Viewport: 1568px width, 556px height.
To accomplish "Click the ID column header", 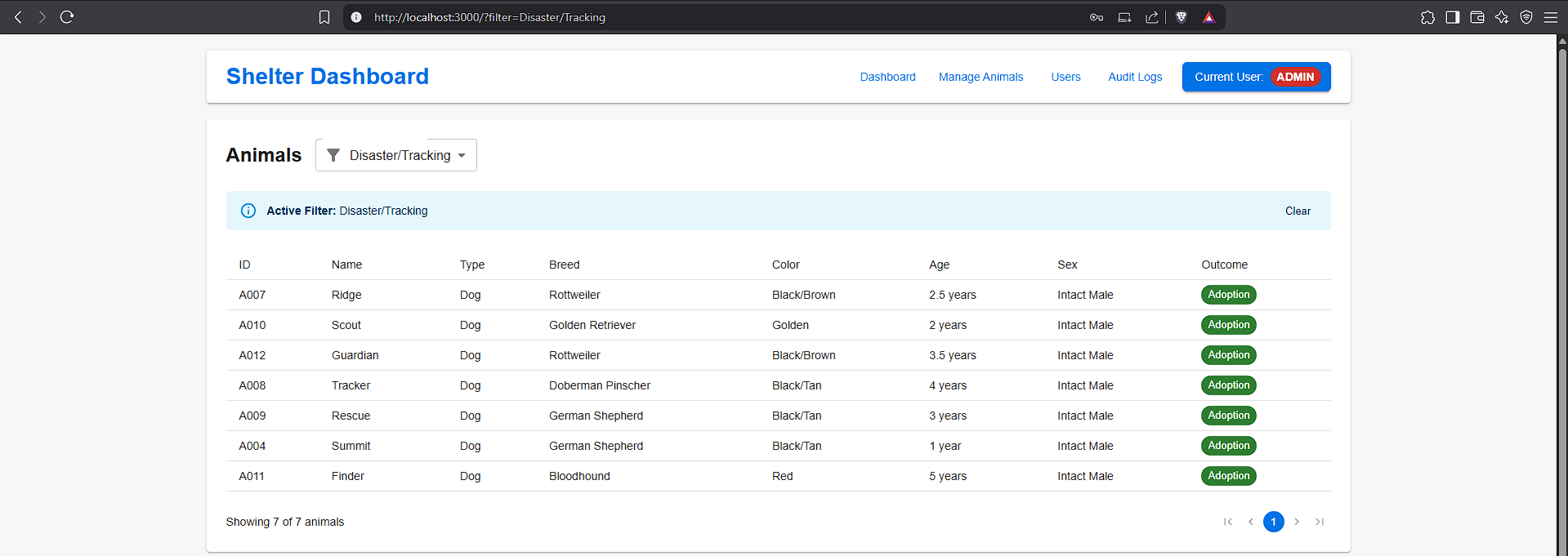I will [244, 265].
